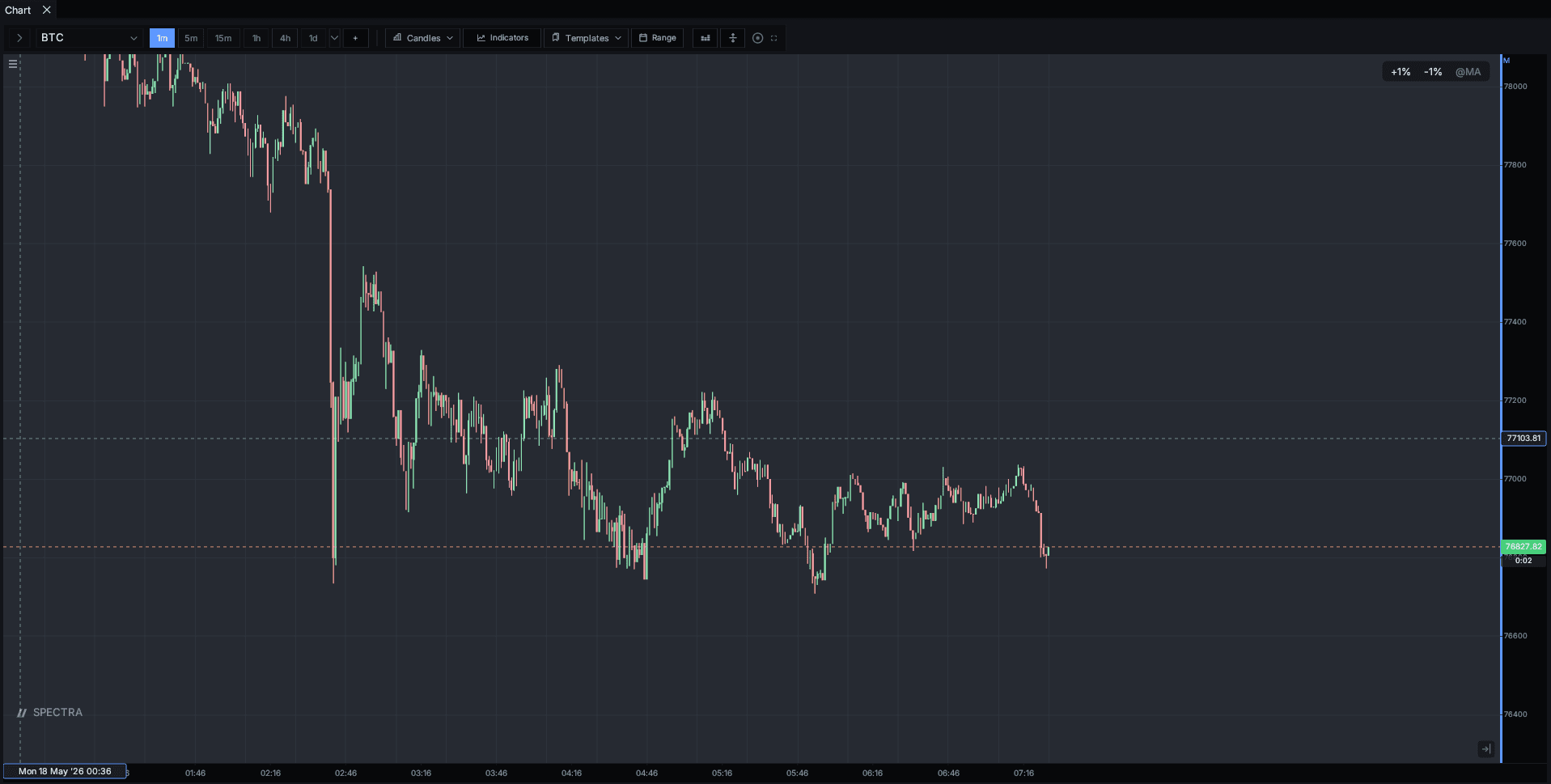1551x784 pixels.
Task: Click the 77600 price axis label
Action: click(x=1515, y=244)
